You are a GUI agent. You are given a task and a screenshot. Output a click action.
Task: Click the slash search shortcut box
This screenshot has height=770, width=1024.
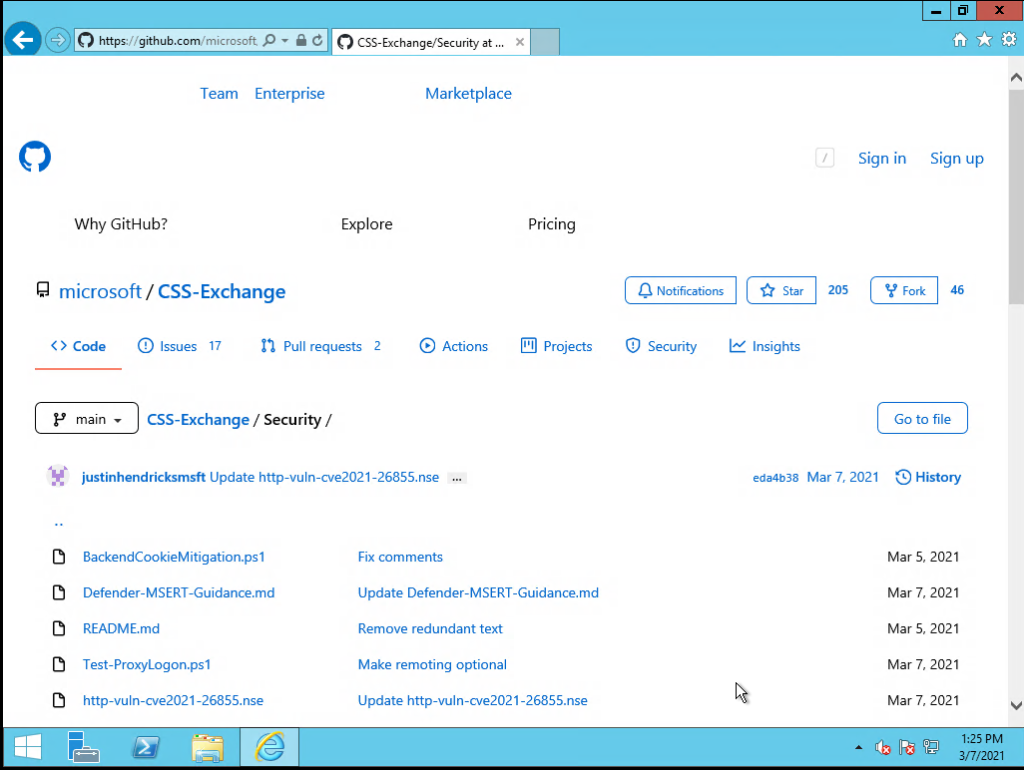point(825,158)
